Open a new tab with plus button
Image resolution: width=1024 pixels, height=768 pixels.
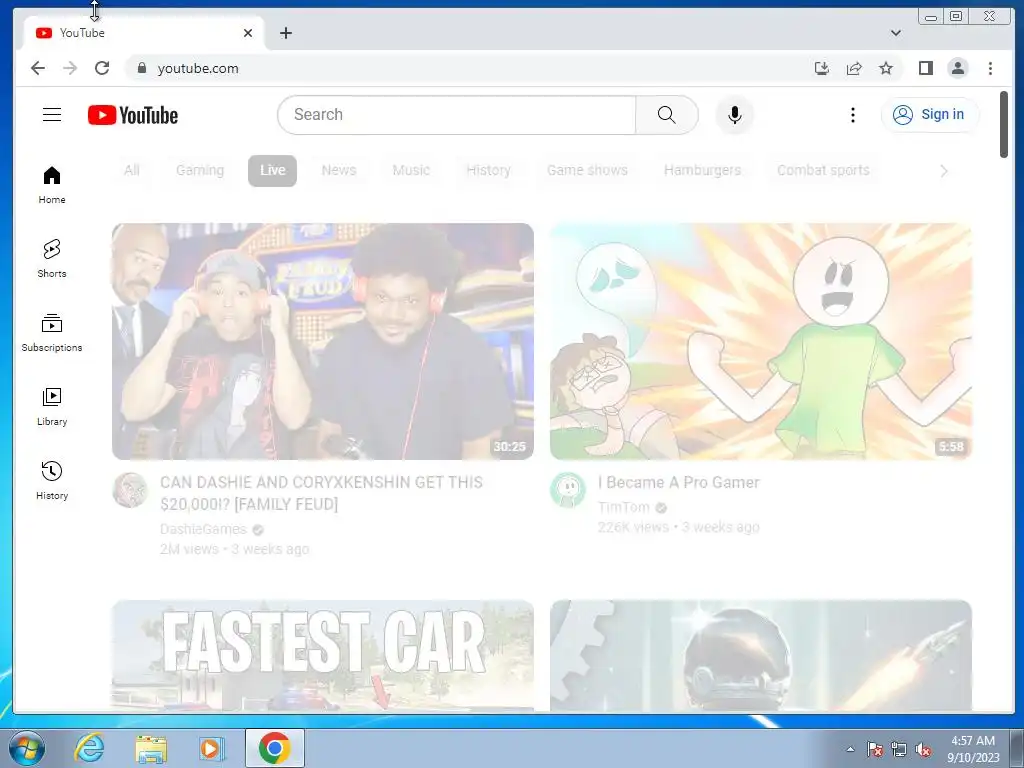tap(285, 33)
